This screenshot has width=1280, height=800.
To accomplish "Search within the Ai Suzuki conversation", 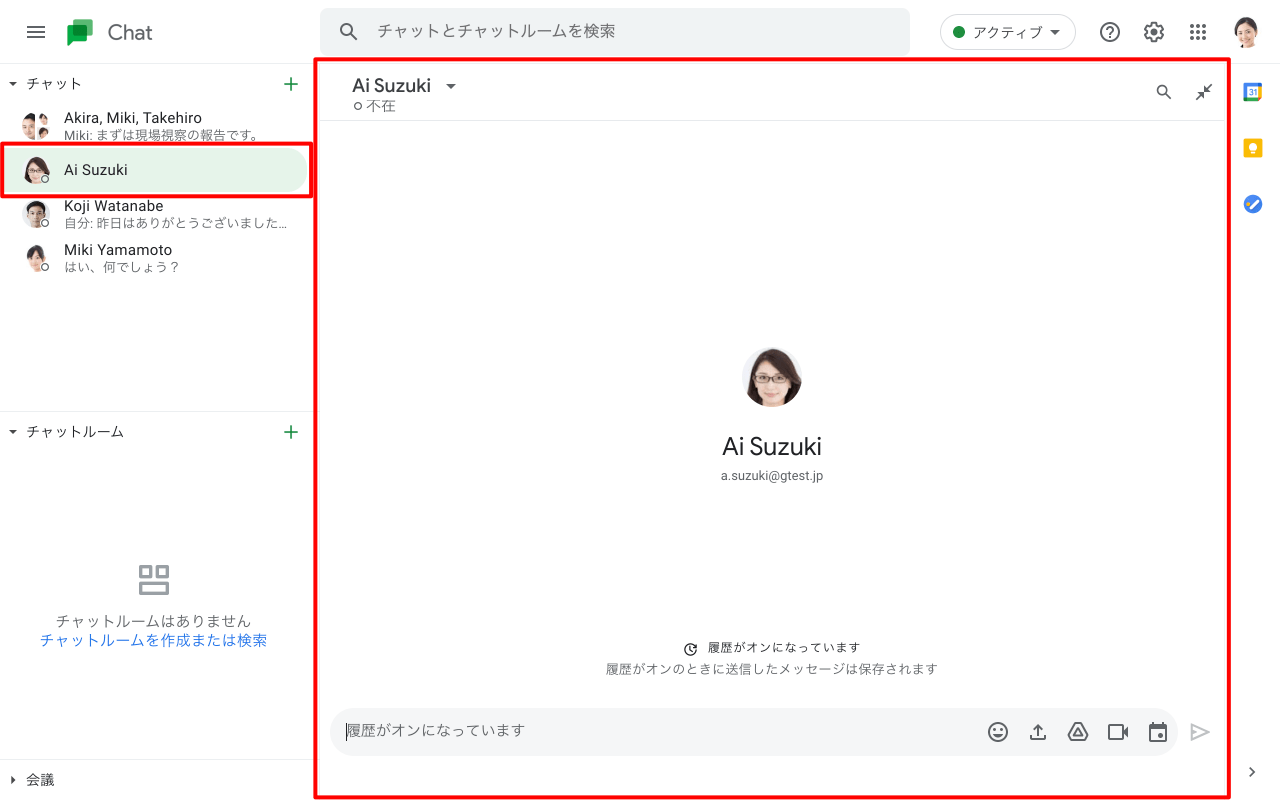I will 1164,92.
